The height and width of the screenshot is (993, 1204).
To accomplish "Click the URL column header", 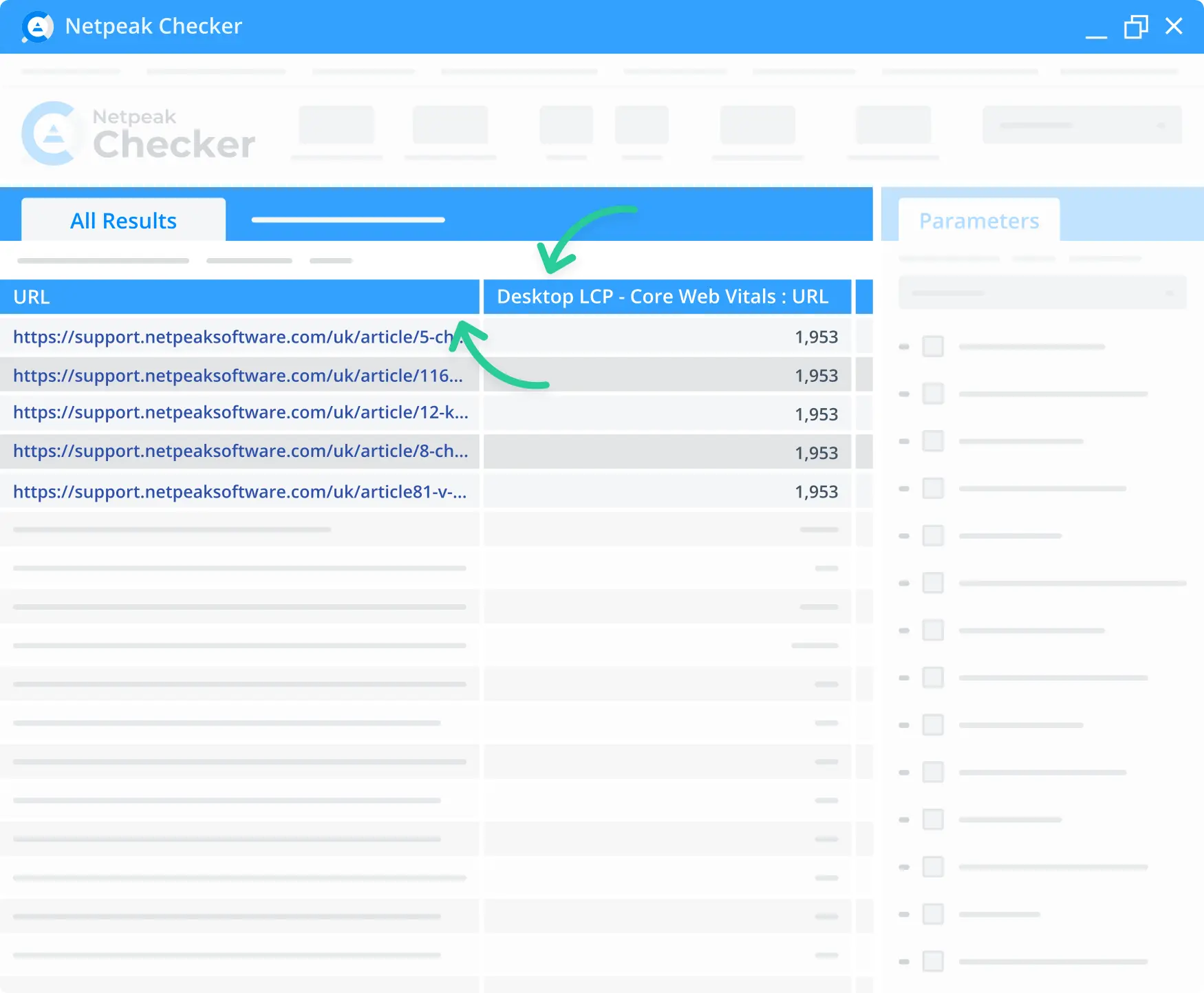I will coord(239,297).
